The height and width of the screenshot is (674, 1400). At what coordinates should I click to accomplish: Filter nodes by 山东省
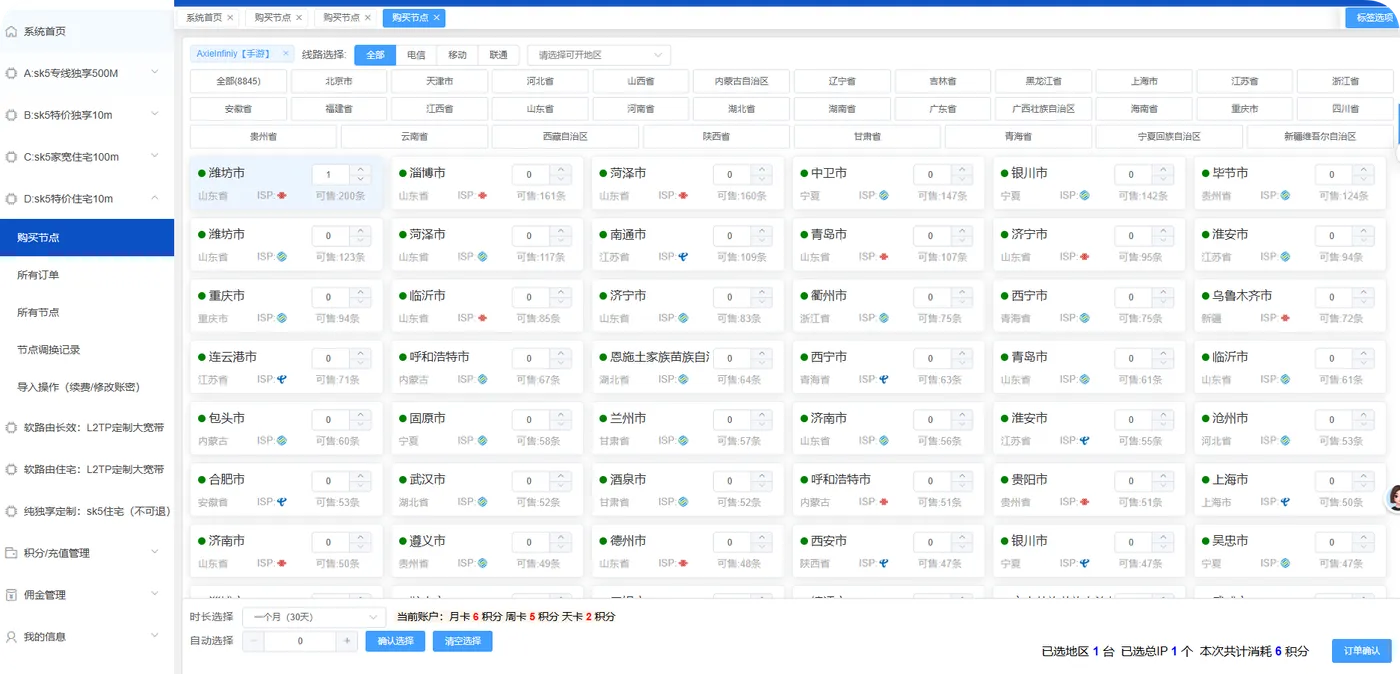(x=540, y=108)
